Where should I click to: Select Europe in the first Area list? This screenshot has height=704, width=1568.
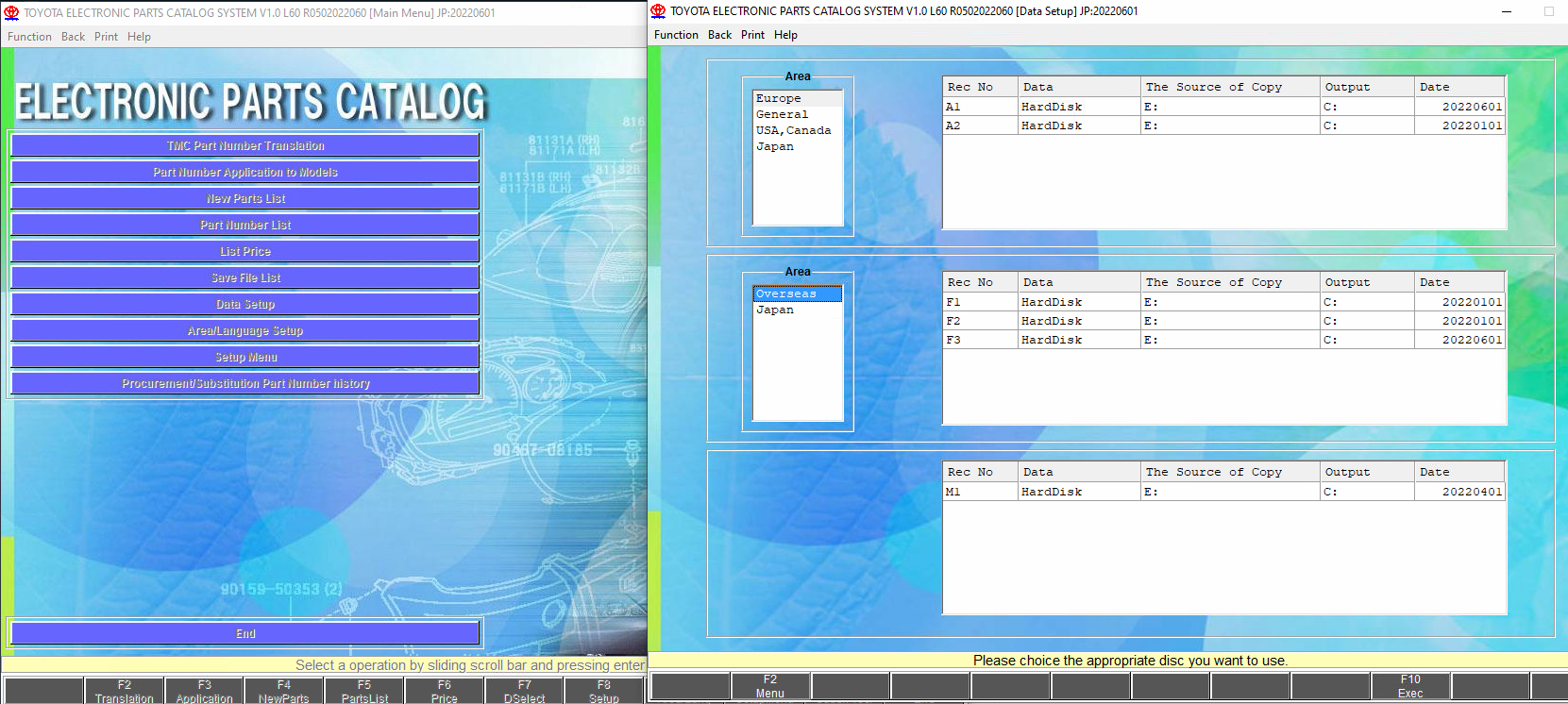[x=779, y=98]
